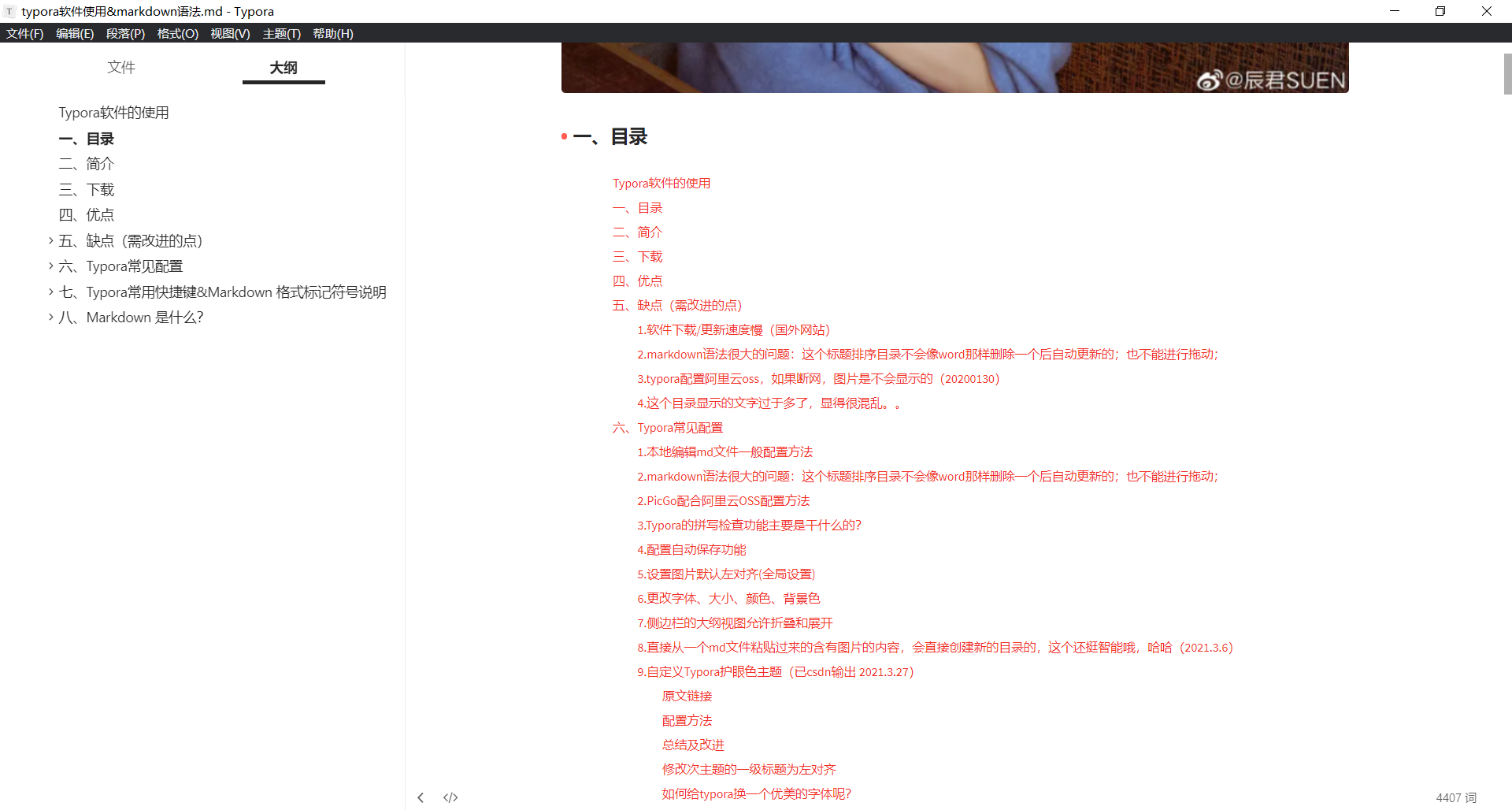The height and width of the screenshot is (810, 1512).
Task: Expand the 八、Markdown 是什么? outline item
Action: point(50,317)
